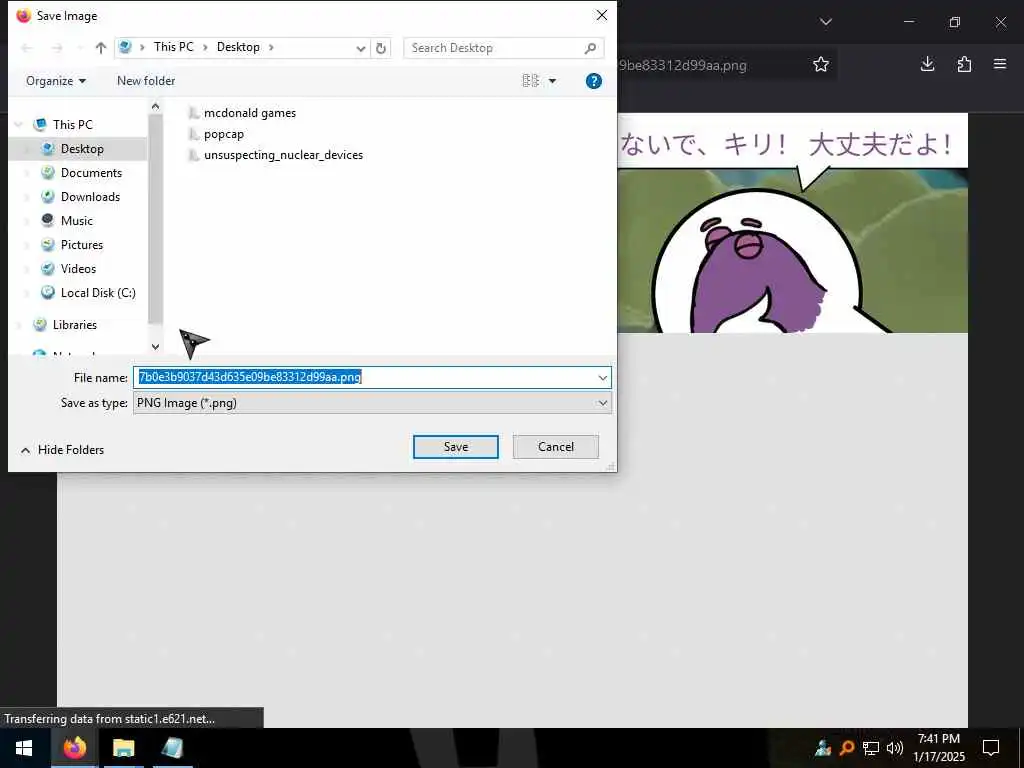Go up one folder with the up arrow

(101, 48)
